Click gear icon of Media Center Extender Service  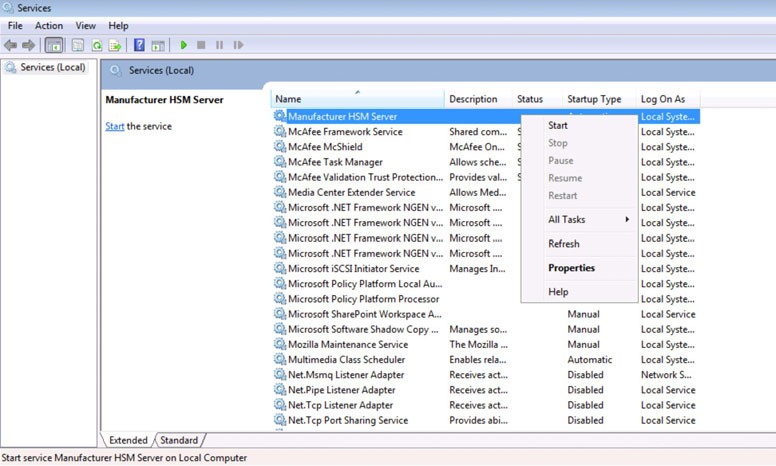pyautogui.click(x=280, y=192)
